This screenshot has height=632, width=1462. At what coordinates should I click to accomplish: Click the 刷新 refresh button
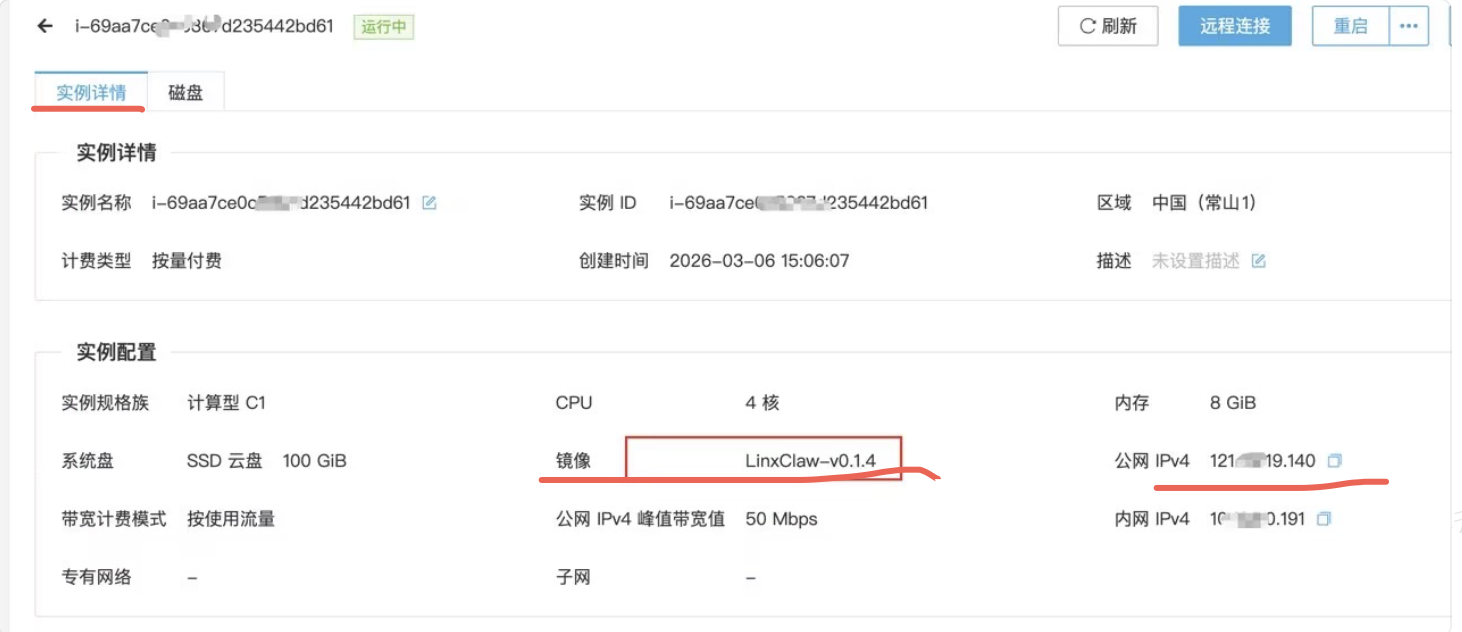tap(1108, 26)
